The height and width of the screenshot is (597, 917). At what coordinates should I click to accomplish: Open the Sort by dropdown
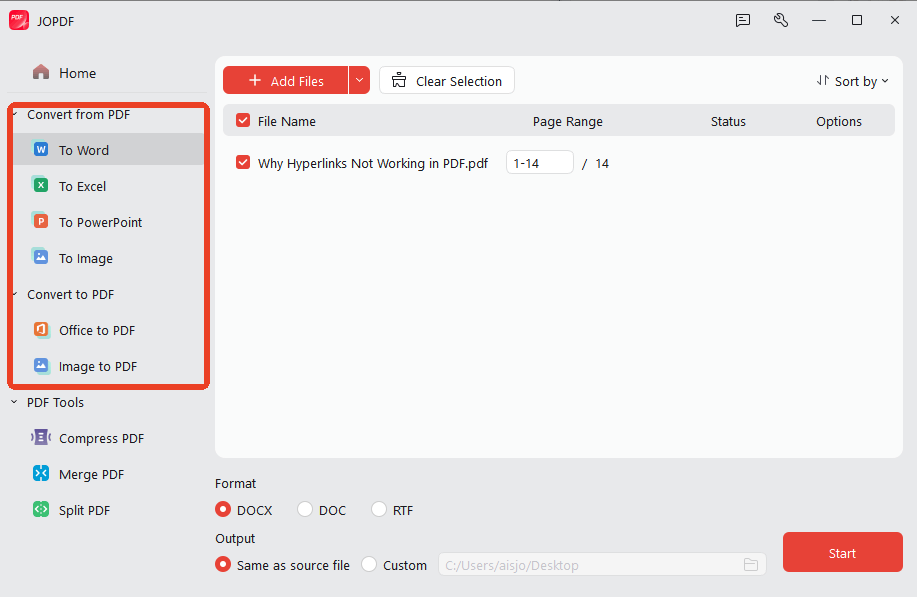853,81
